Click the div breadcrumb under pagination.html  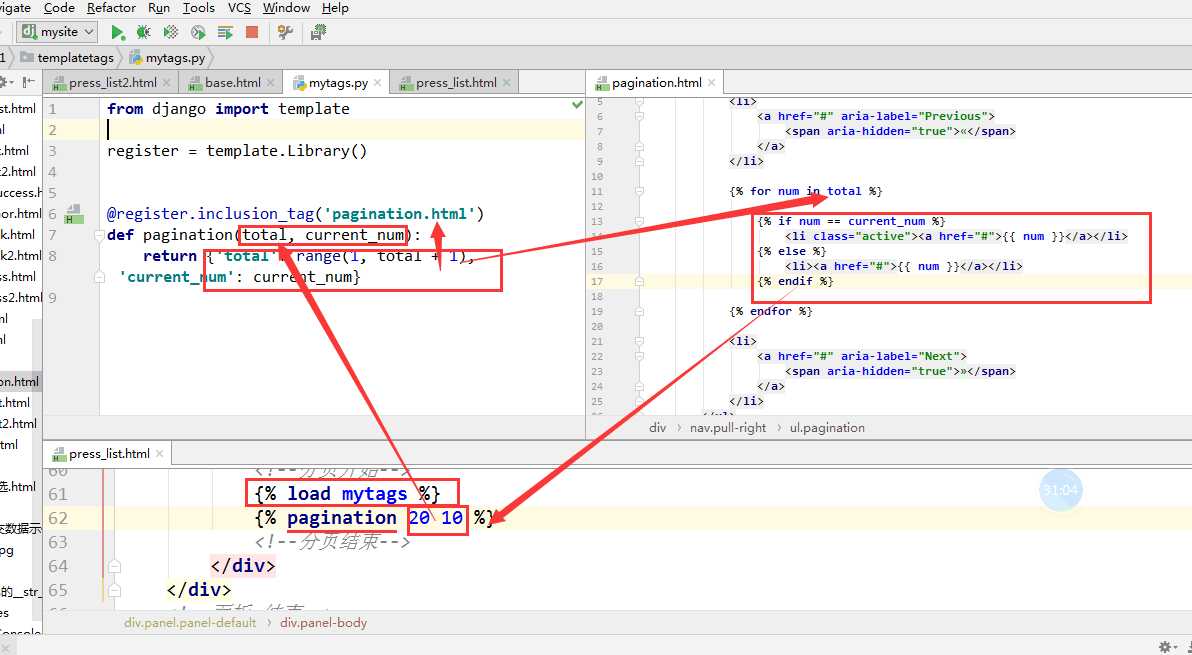[658, 428]
